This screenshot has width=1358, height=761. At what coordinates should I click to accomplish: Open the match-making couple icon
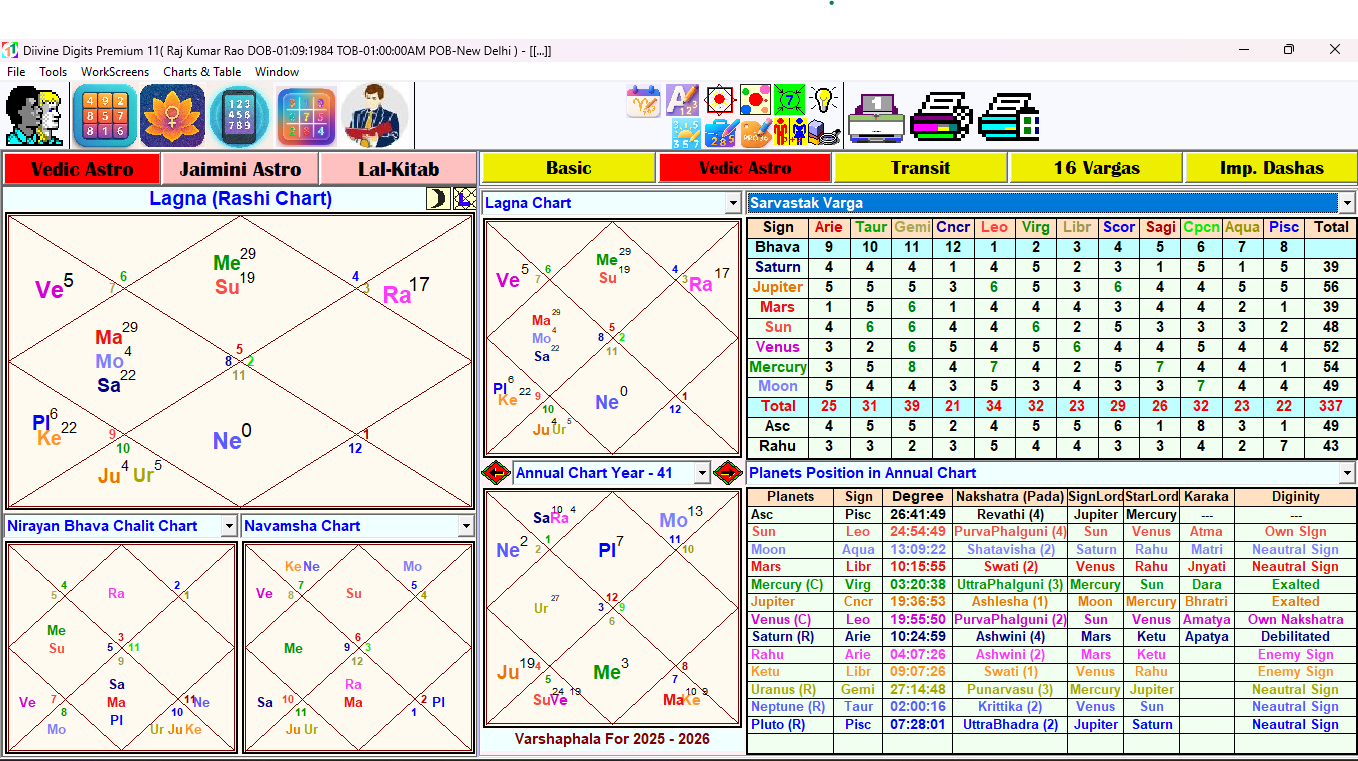[35, 114]
